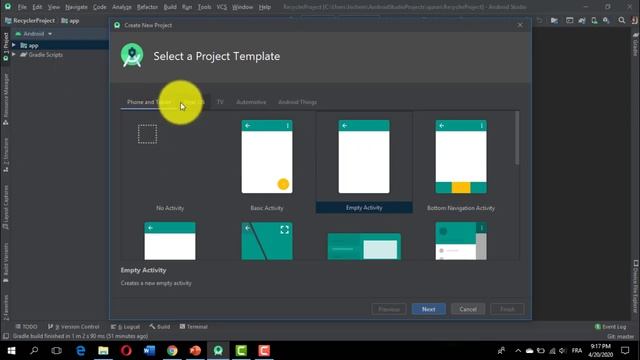The width and height of the screenshot is (640, 360).
Task: Open the SDK Manager toolbar icon
Action: [607, 20]
